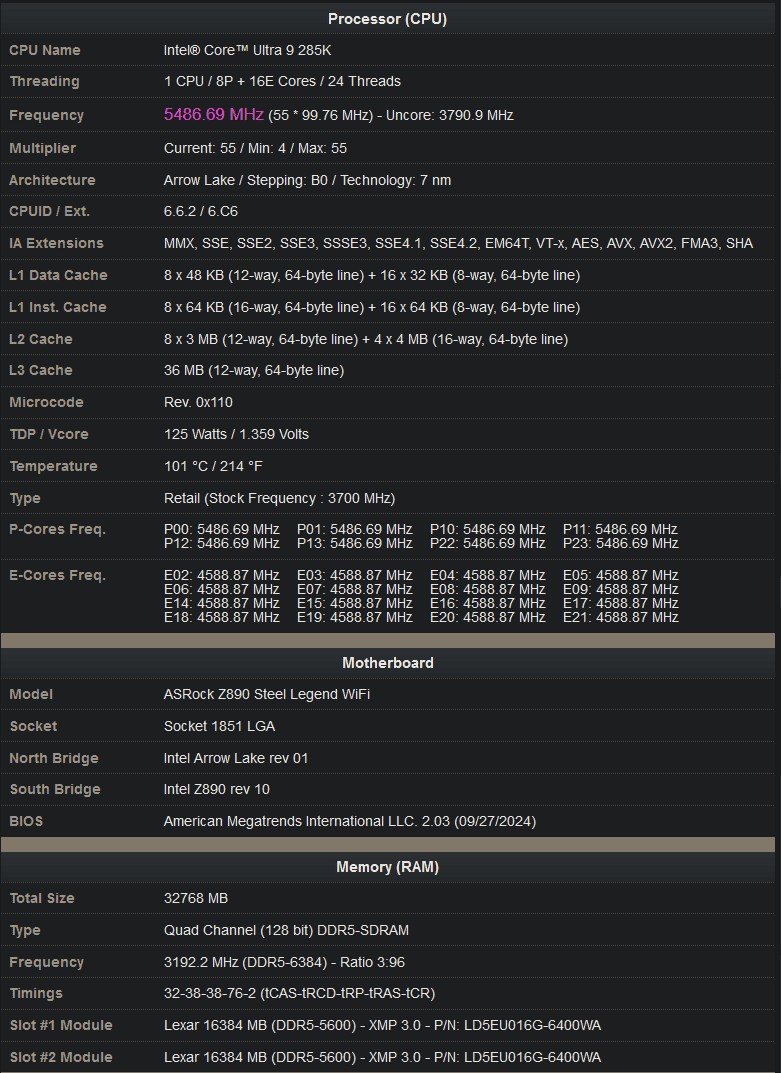Click the CPUID value 6.6.2 / 6.C6
The height and width of the screenshot is (1073, 781).
(x=201, y=211)
